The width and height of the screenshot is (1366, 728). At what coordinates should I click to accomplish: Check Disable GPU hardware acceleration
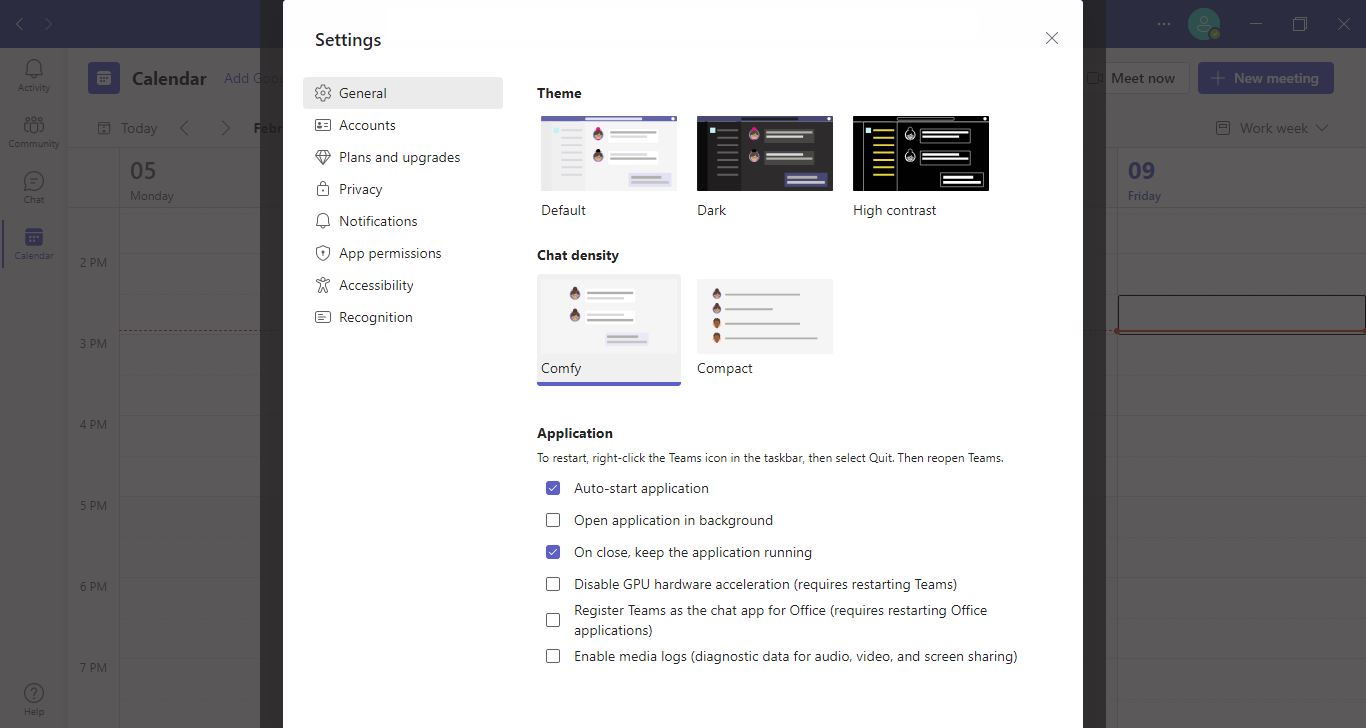(x=553, y=584)
